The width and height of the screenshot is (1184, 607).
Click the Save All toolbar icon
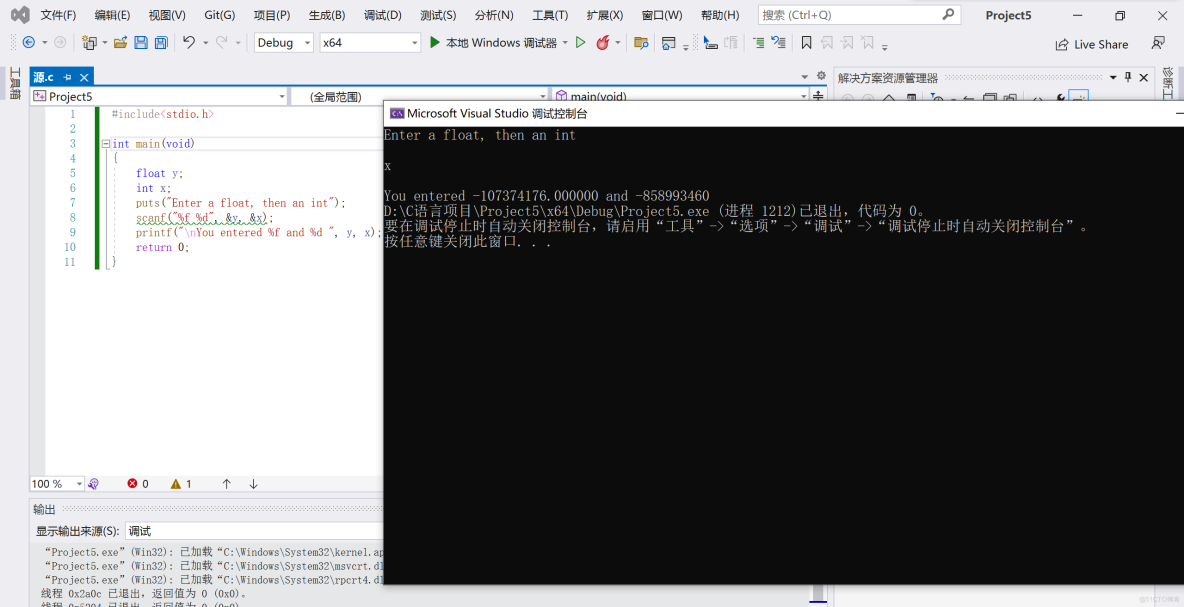click(161, 43)
